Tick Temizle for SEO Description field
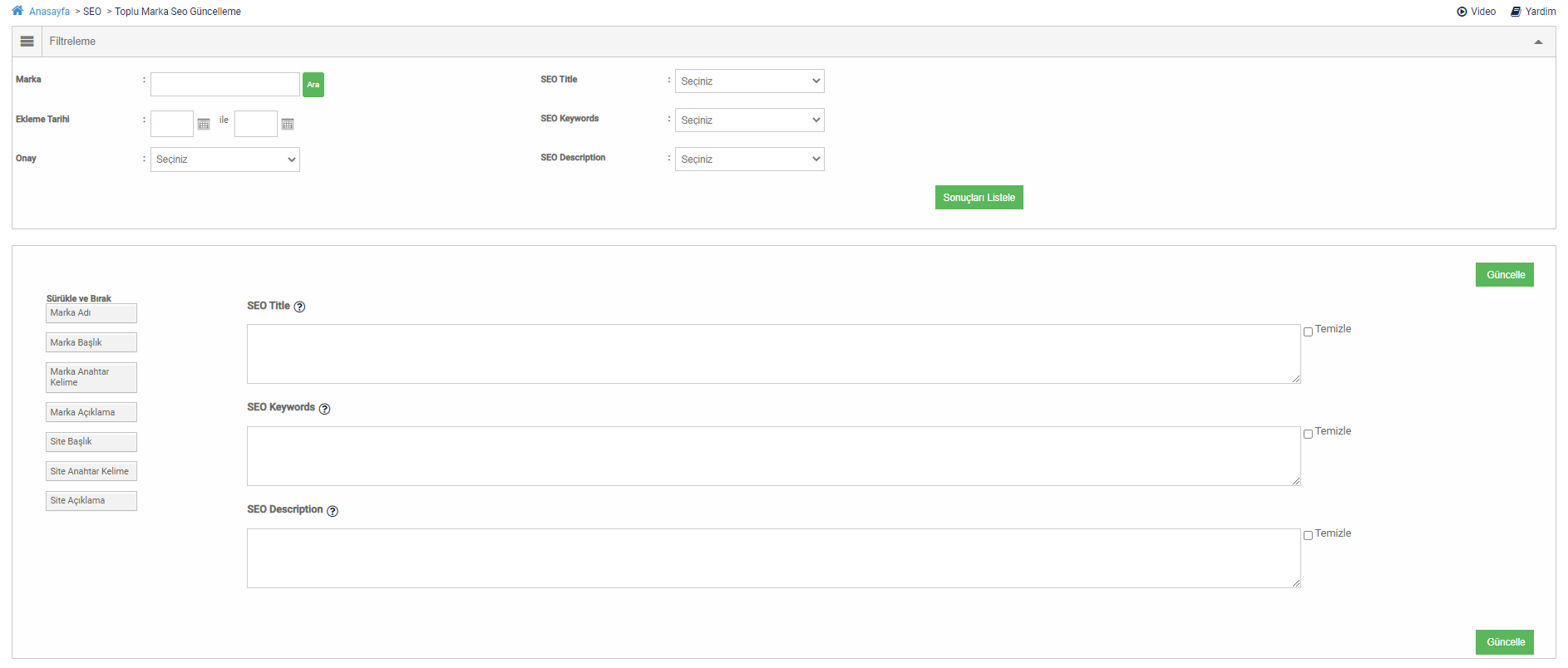Viewport: 1568px width, 668px height. tap(1308, 536)
